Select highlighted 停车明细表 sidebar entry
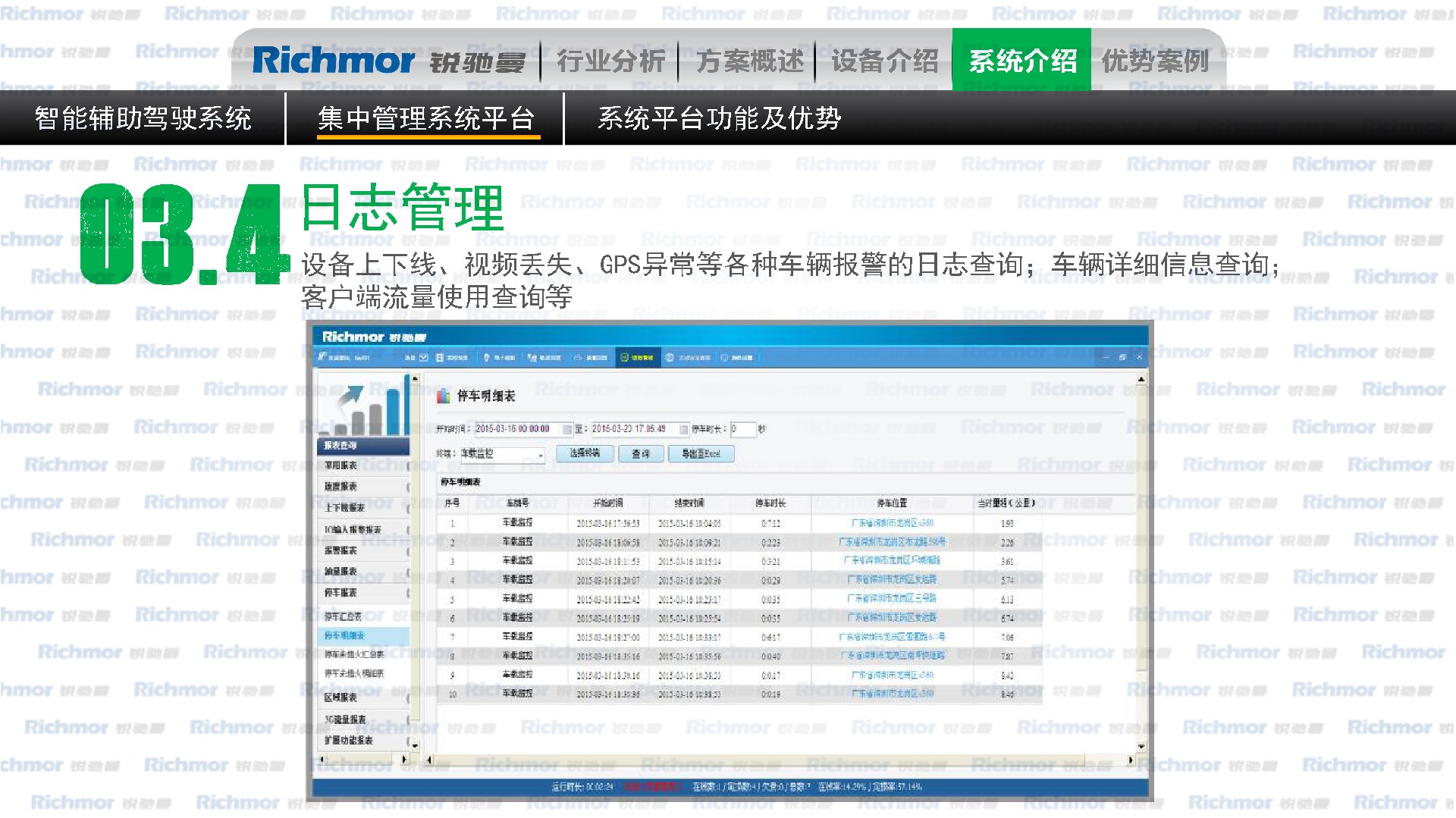The image size is (1456, 818). pos(362,635)
